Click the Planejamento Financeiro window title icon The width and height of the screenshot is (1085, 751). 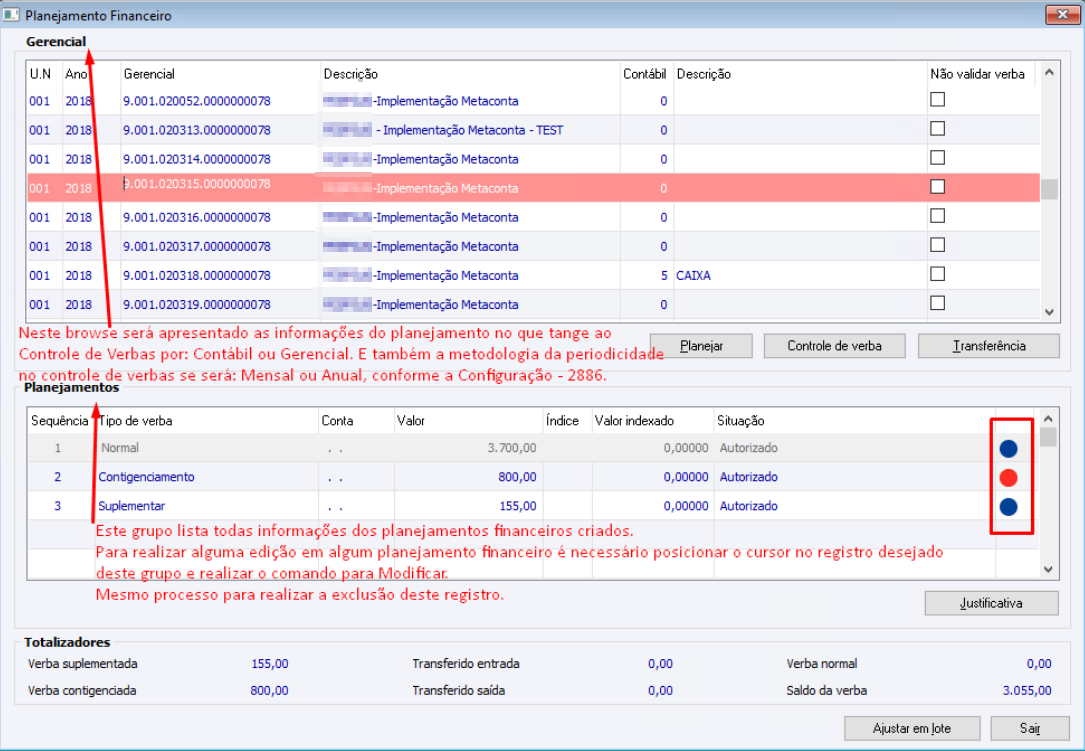tap(11, 15)
